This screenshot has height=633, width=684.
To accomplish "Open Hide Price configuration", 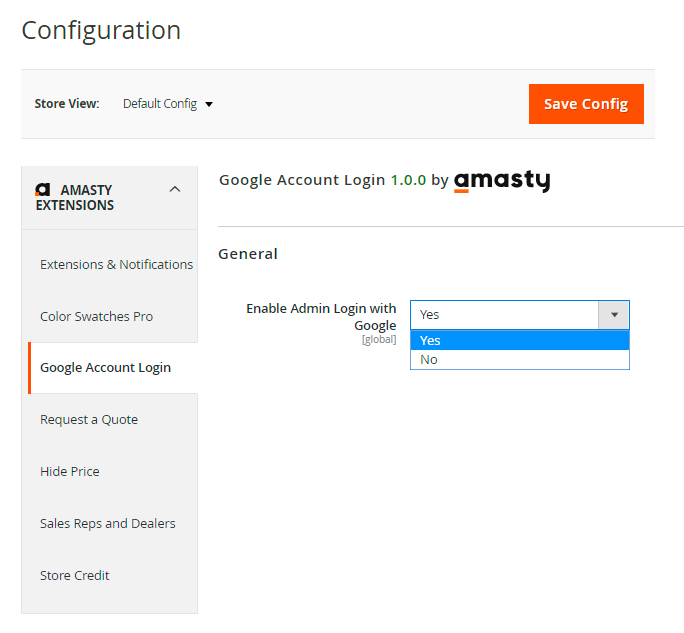I will pos(70,472).
